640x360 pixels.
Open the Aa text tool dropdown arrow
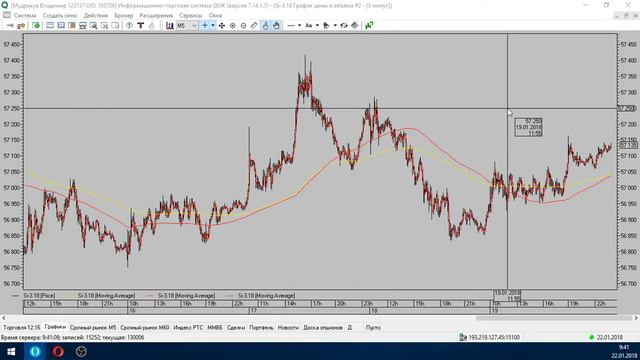coord(317,25)
